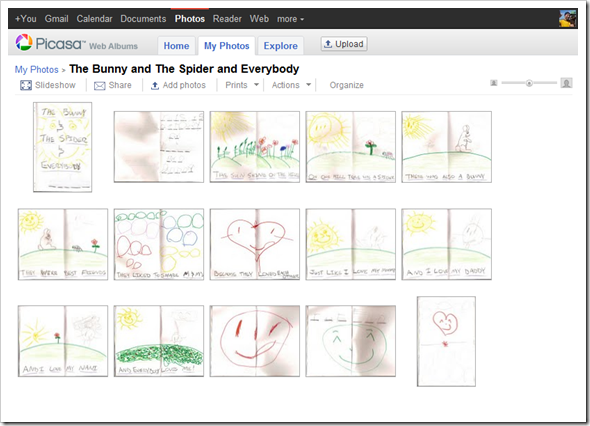Open the 'And everybody loves me' thumbnail
Image resolution: width=590 pixels, height=426 pixels.
159,341
